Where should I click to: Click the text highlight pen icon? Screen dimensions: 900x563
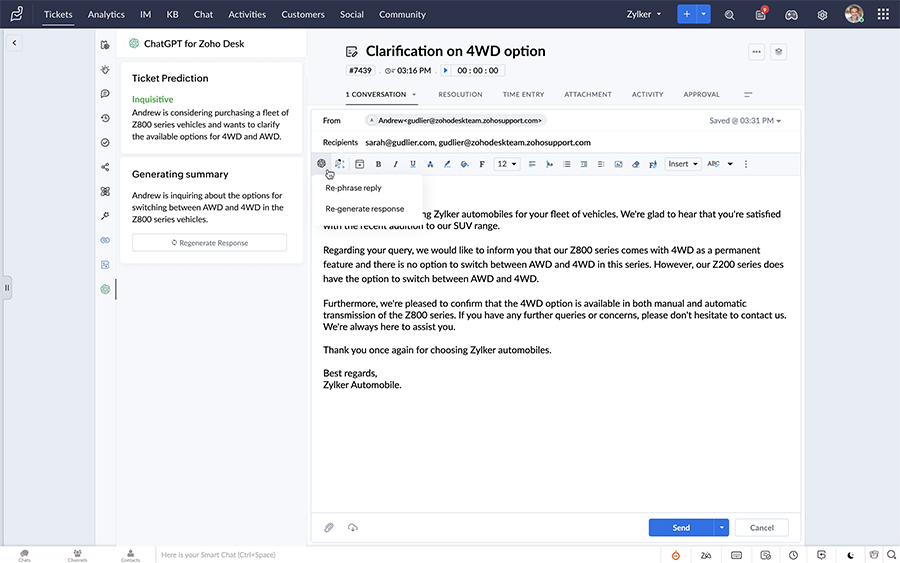[x=447, y=164]
